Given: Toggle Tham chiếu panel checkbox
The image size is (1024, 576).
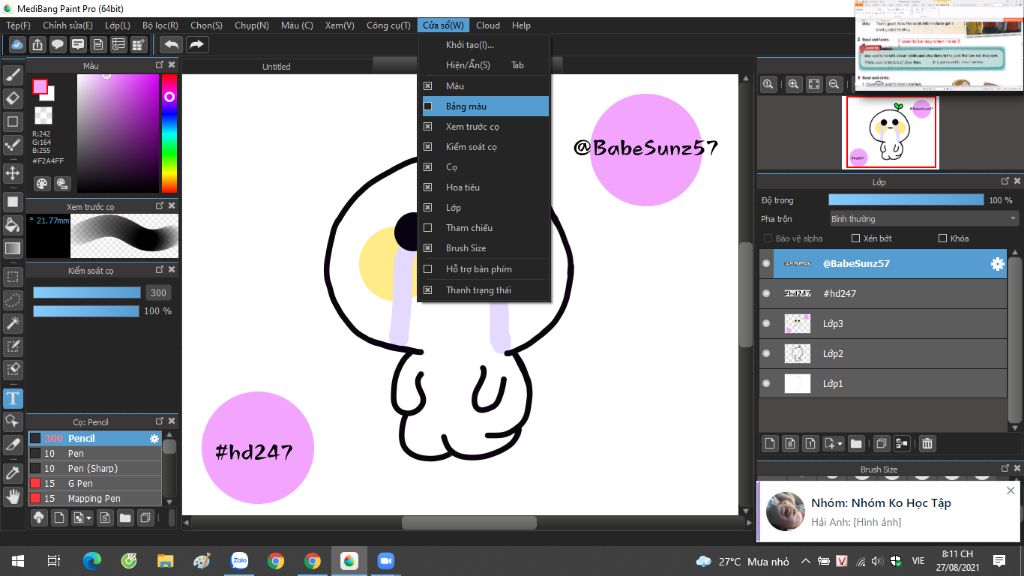Looking at the screenshot, I should click(x=428, y=228).
